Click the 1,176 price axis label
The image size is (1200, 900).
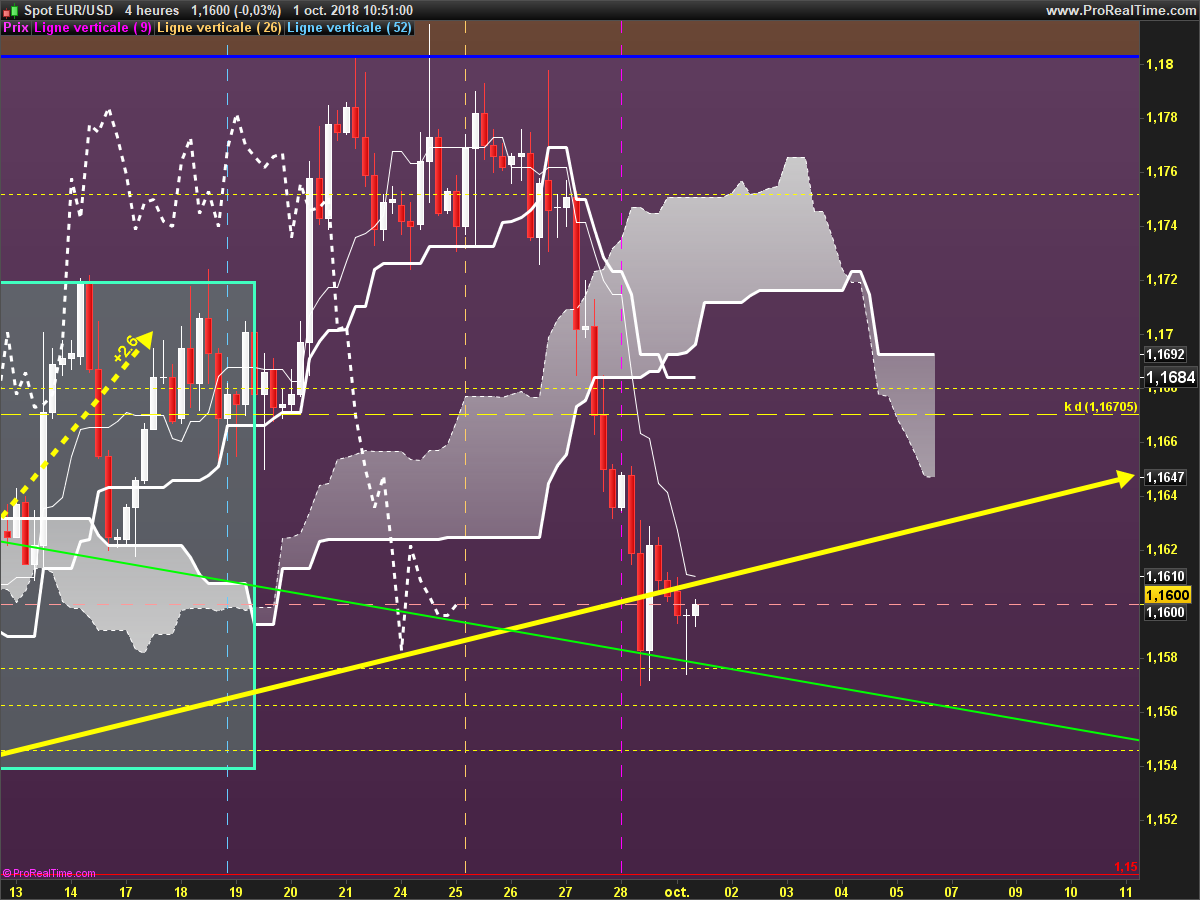click(x=1162, y=172)
